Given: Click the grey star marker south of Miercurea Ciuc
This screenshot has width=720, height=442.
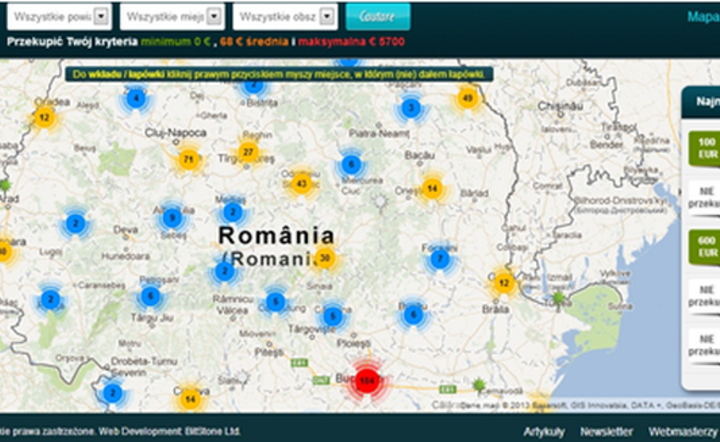Looking at the screenshot, I should [x=380, y=201].
